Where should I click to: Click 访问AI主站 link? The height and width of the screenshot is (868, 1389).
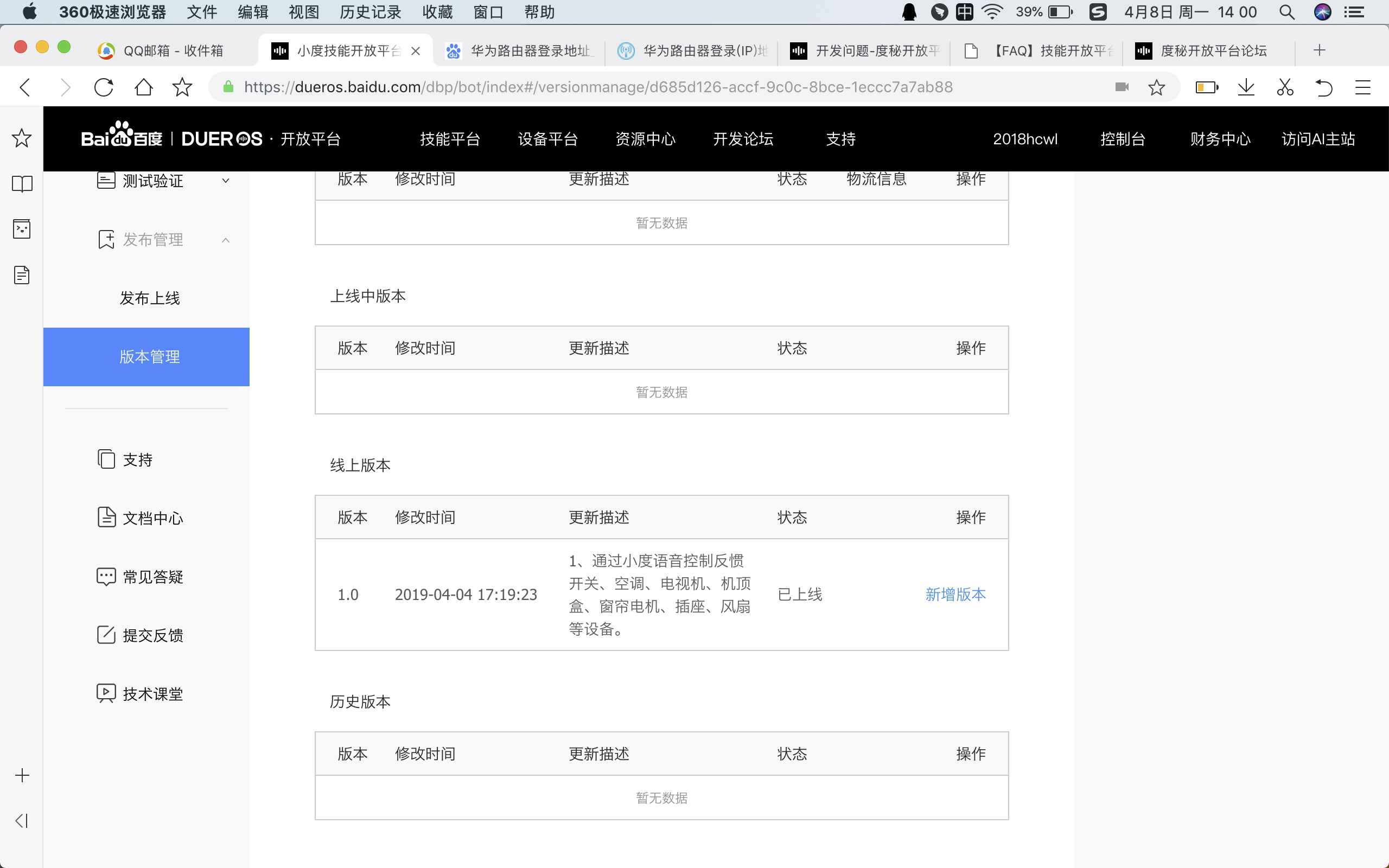[x=1318, y=139]
